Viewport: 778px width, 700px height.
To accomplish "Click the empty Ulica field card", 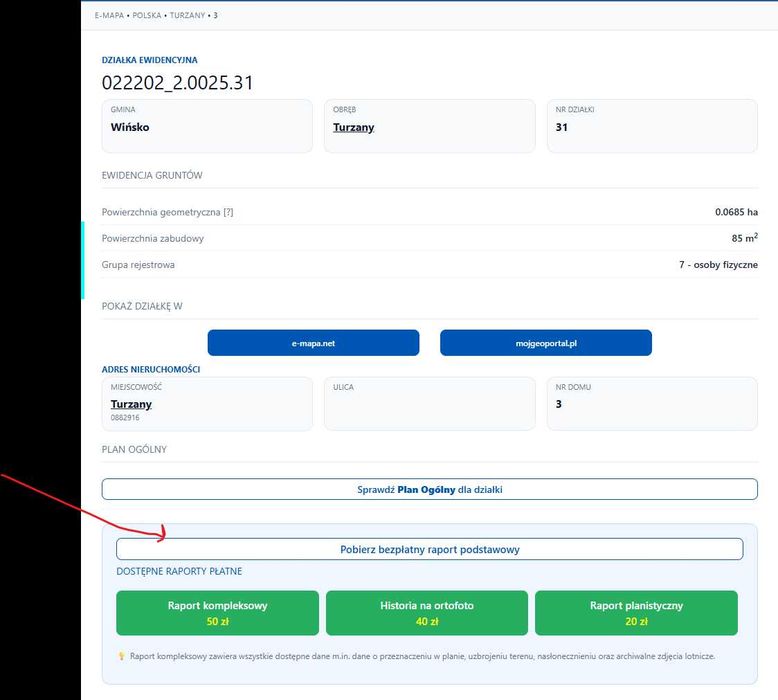I will [x=430, y=403].
